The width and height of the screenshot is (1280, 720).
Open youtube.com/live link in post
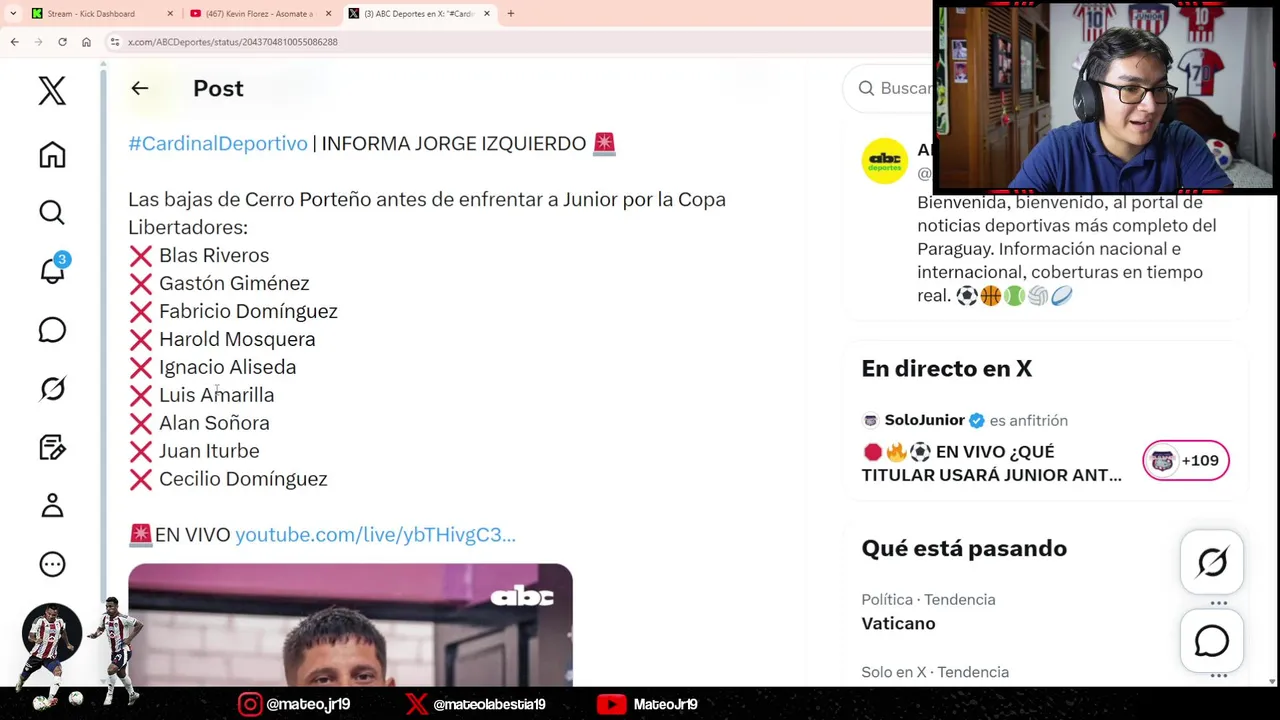pyautogui.click(x=375, y=534)
